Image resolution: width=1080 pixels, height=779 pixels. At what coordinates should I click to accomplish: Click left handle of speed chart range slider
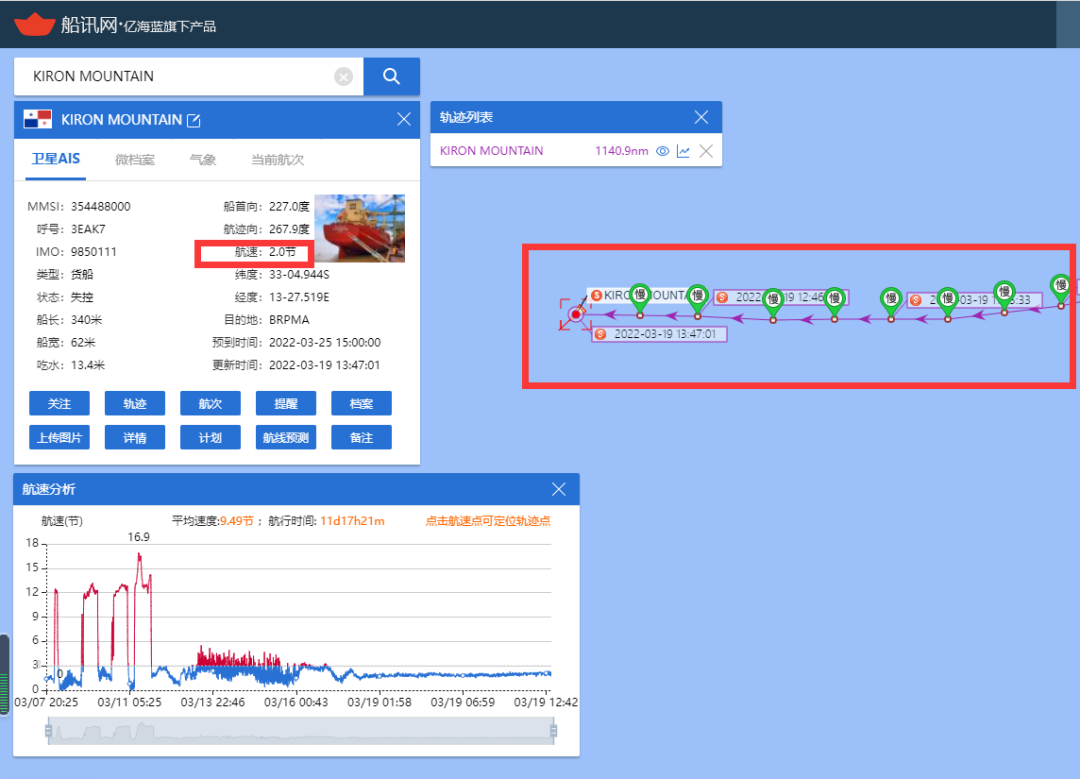click(47, 732)
